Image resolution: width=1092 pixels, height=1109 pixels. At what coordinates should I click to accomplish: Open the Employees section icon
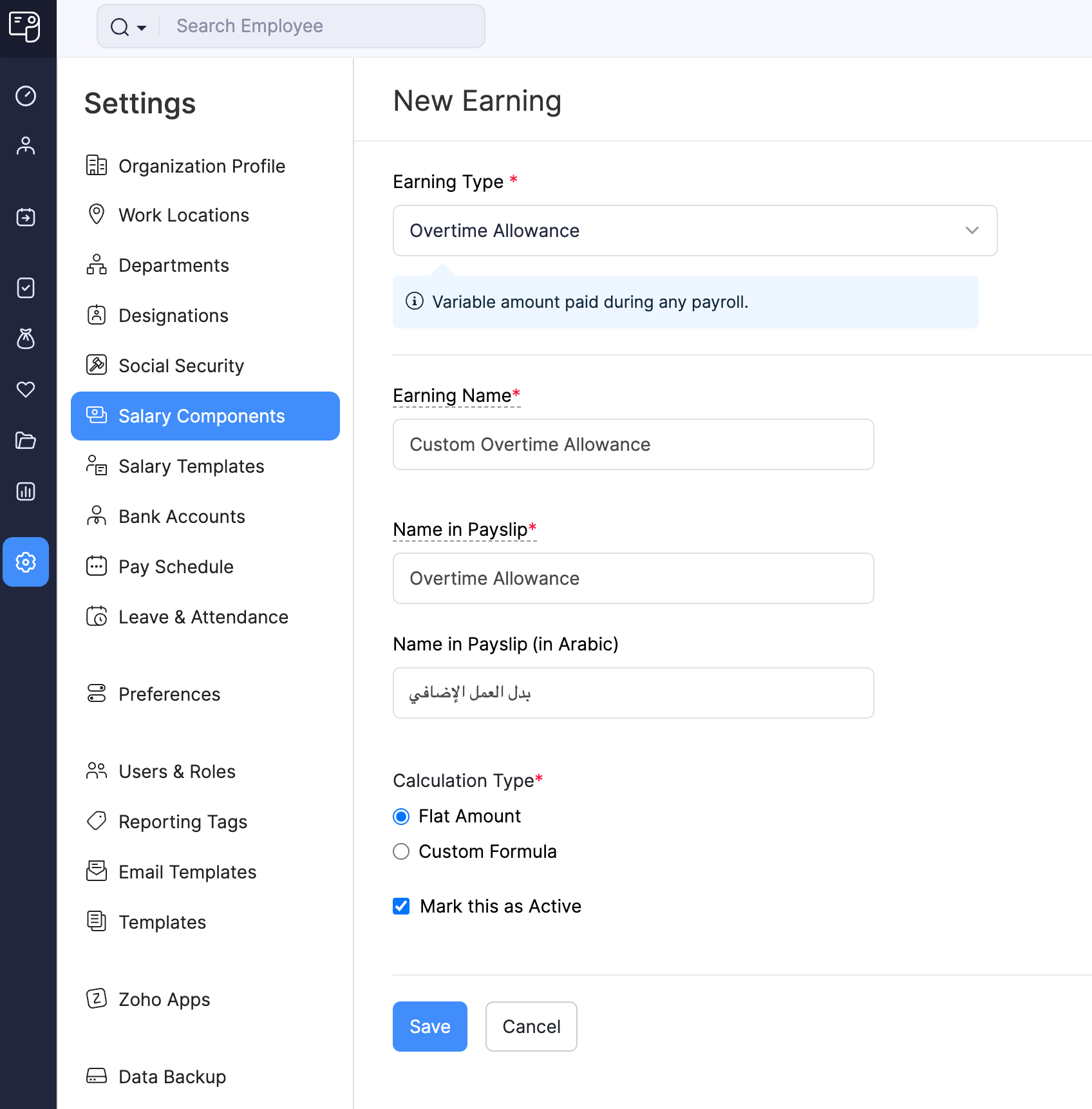(x=26, y=146)
